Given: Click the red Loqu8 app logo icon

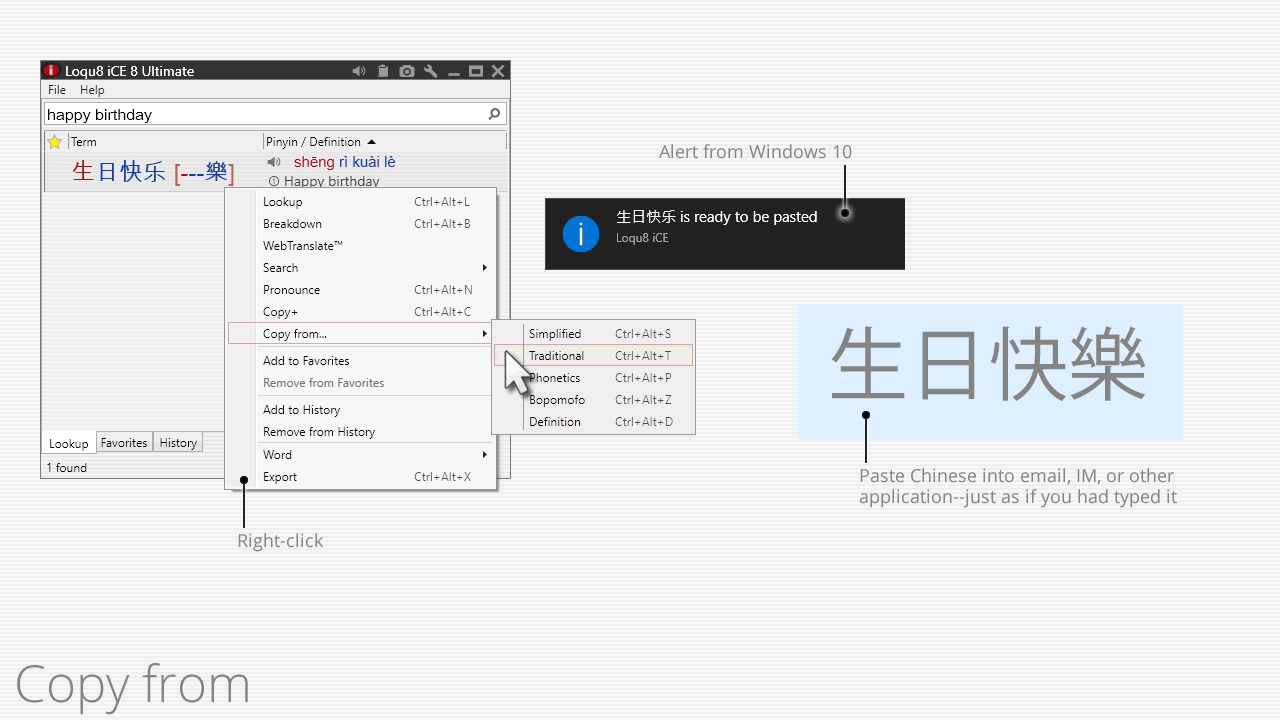Looking at the screenshot, I should [x=52, y=71].
